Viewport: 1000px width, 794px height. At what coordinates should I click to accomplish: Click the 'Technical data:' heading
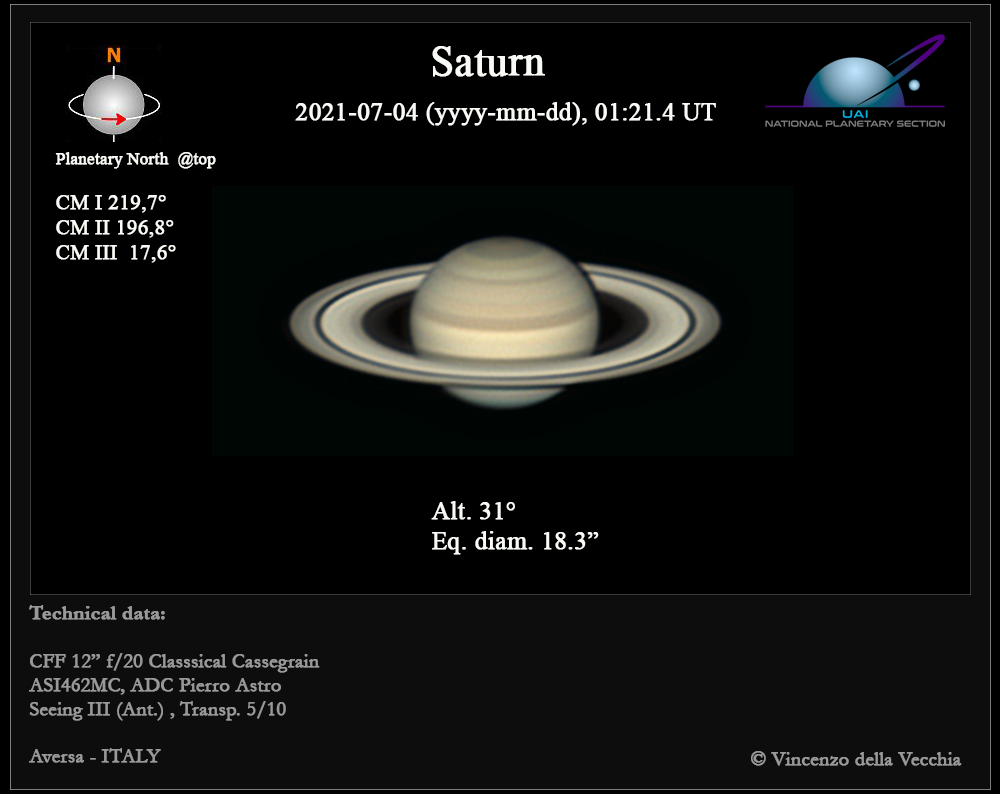[x=98, y=614]
